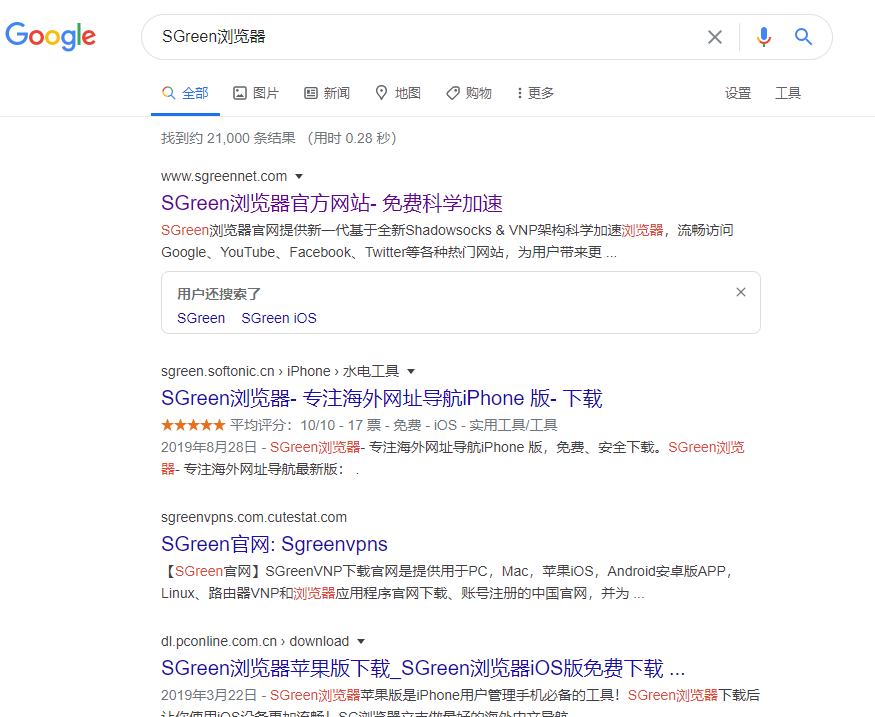Expand dropdown arrow beside dl.pconline.com.cn result

pos(361,642)
